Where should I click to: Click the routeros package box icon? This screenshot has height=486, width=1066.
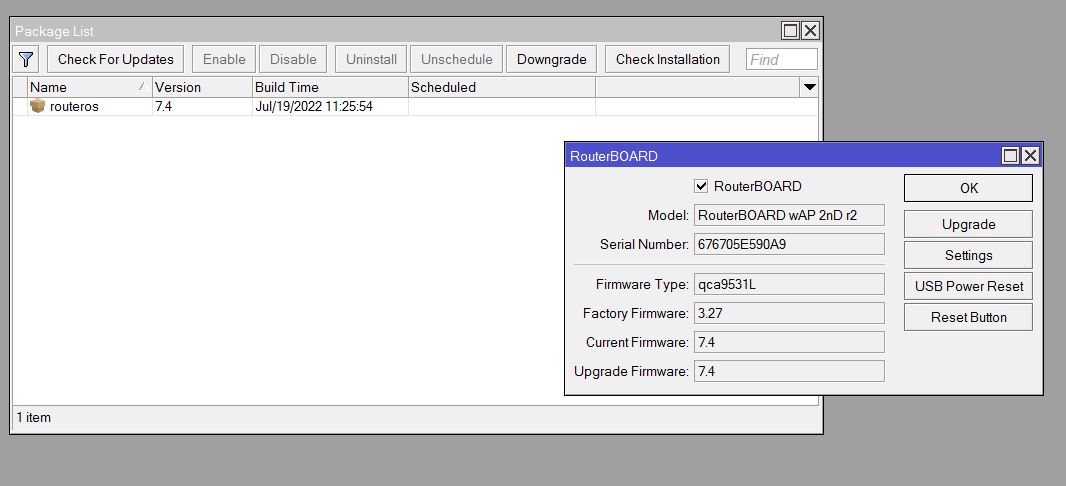click(37, 106)
